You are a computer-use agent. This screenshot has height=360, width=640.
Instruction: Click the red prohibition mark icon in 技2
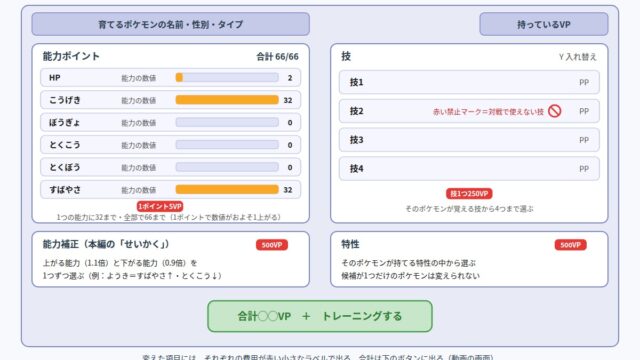point(554,111)
